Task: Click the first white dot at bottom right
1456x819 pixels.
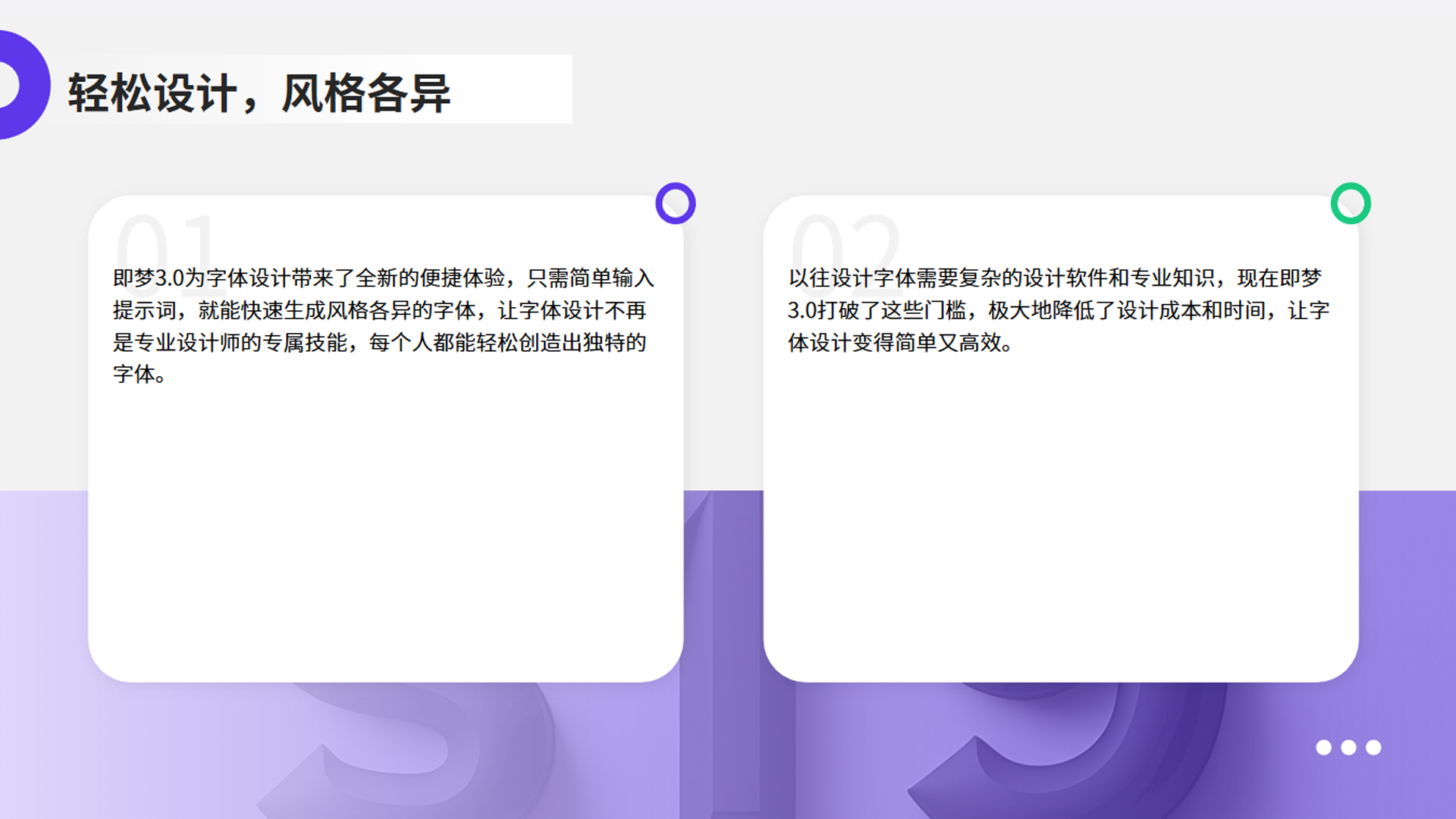Action: 1323,748
